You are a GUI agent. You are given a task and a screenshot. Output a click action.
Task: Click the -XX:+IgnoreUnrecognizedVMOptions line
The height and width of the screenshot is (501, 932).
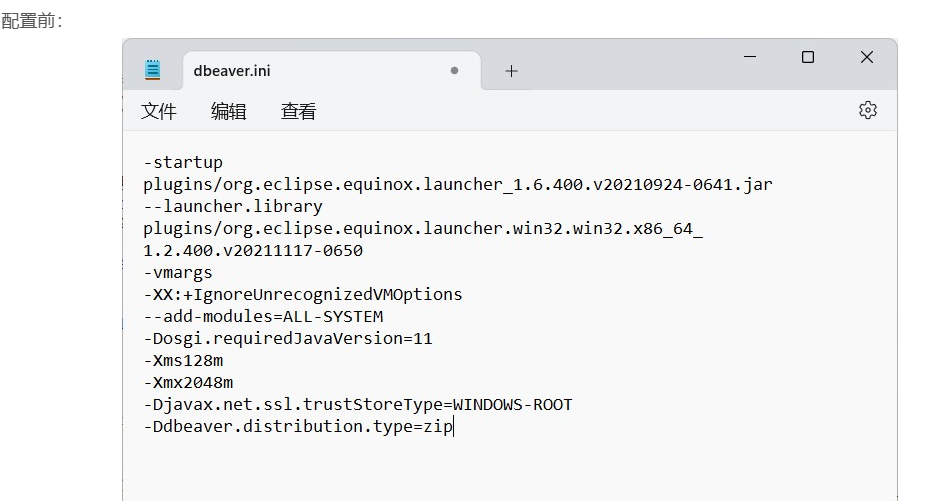(302, 294)
